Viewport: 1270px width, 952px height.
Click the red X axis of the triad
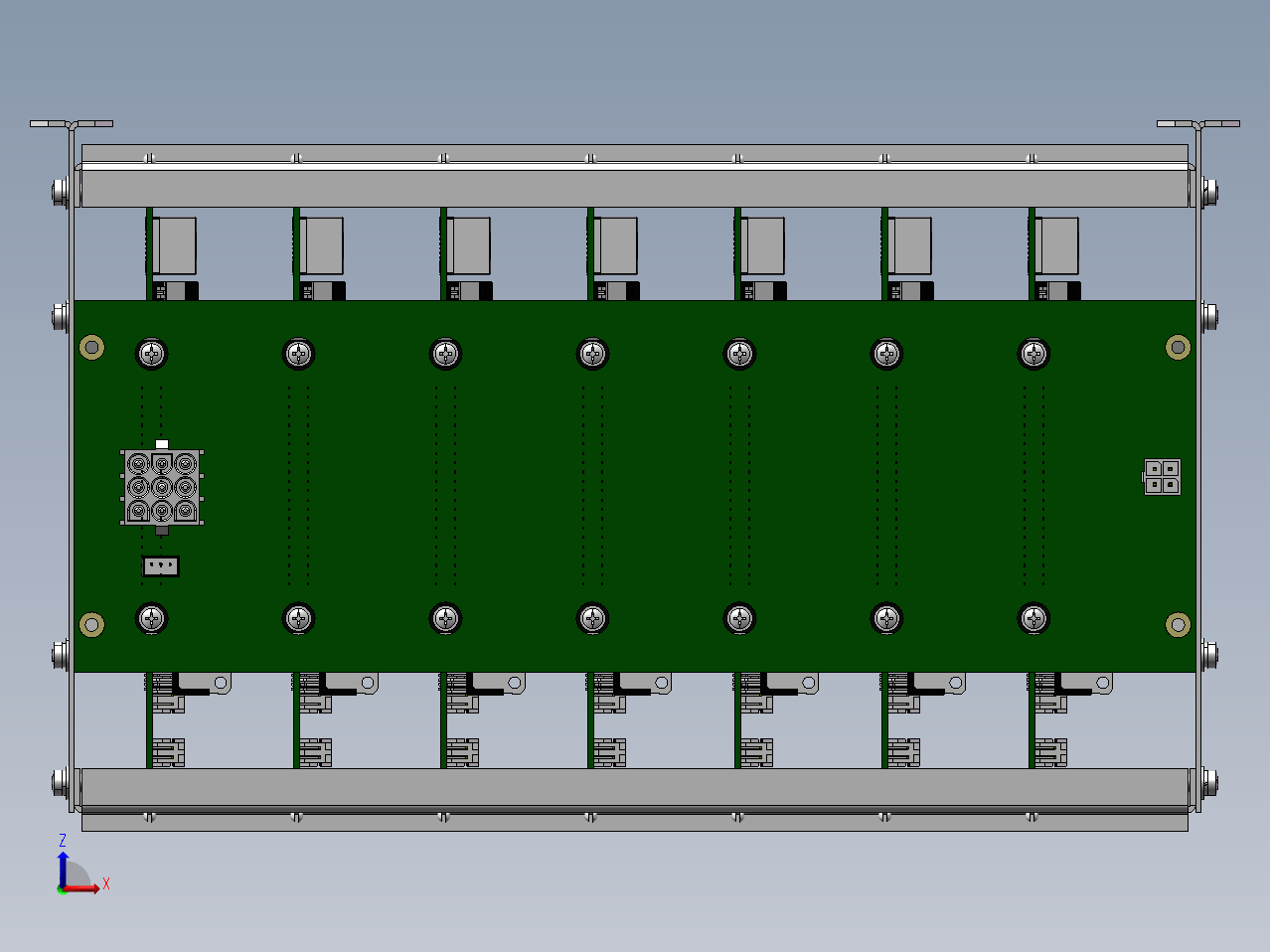pyautogui.click(x=83, y=888)
